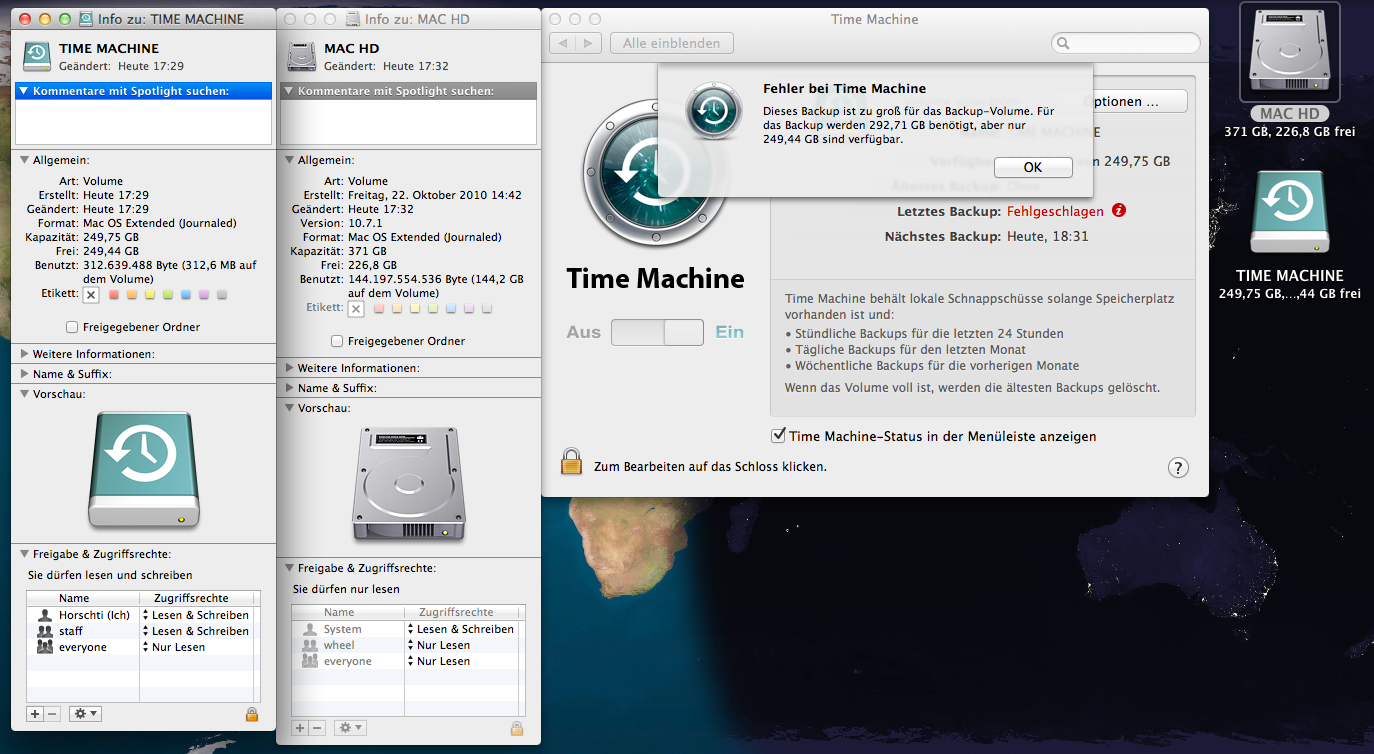Go back using the left arrow in Time Machine preferences

point(563,43)
